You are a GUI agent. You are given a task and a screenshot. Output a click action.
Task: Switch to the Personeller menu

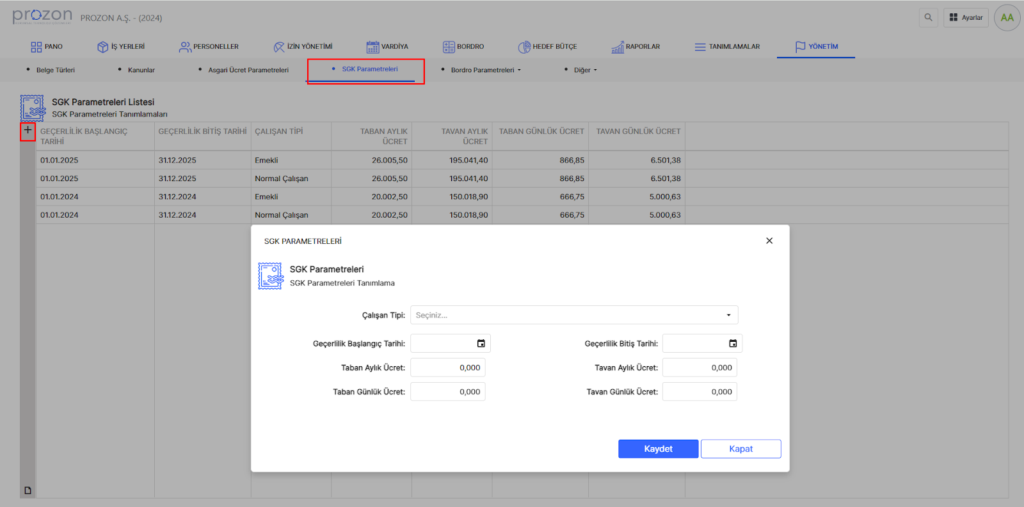pyautogui.click(x=208, y=47)
